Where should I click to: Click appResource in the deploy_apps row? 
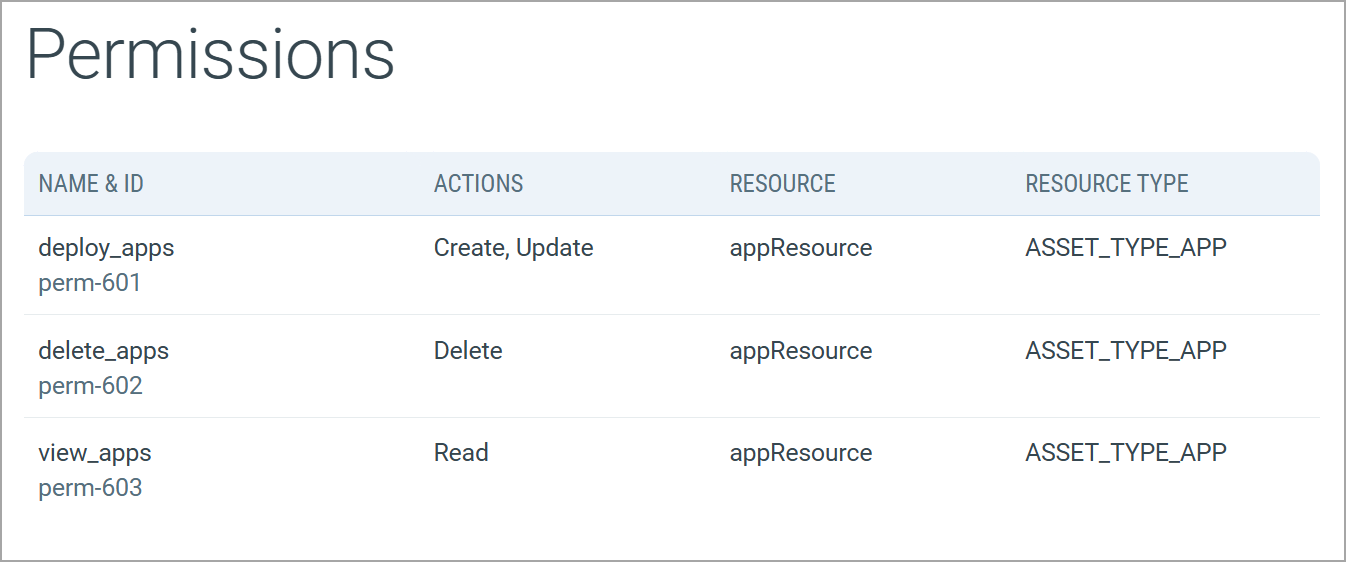[800, 248]
